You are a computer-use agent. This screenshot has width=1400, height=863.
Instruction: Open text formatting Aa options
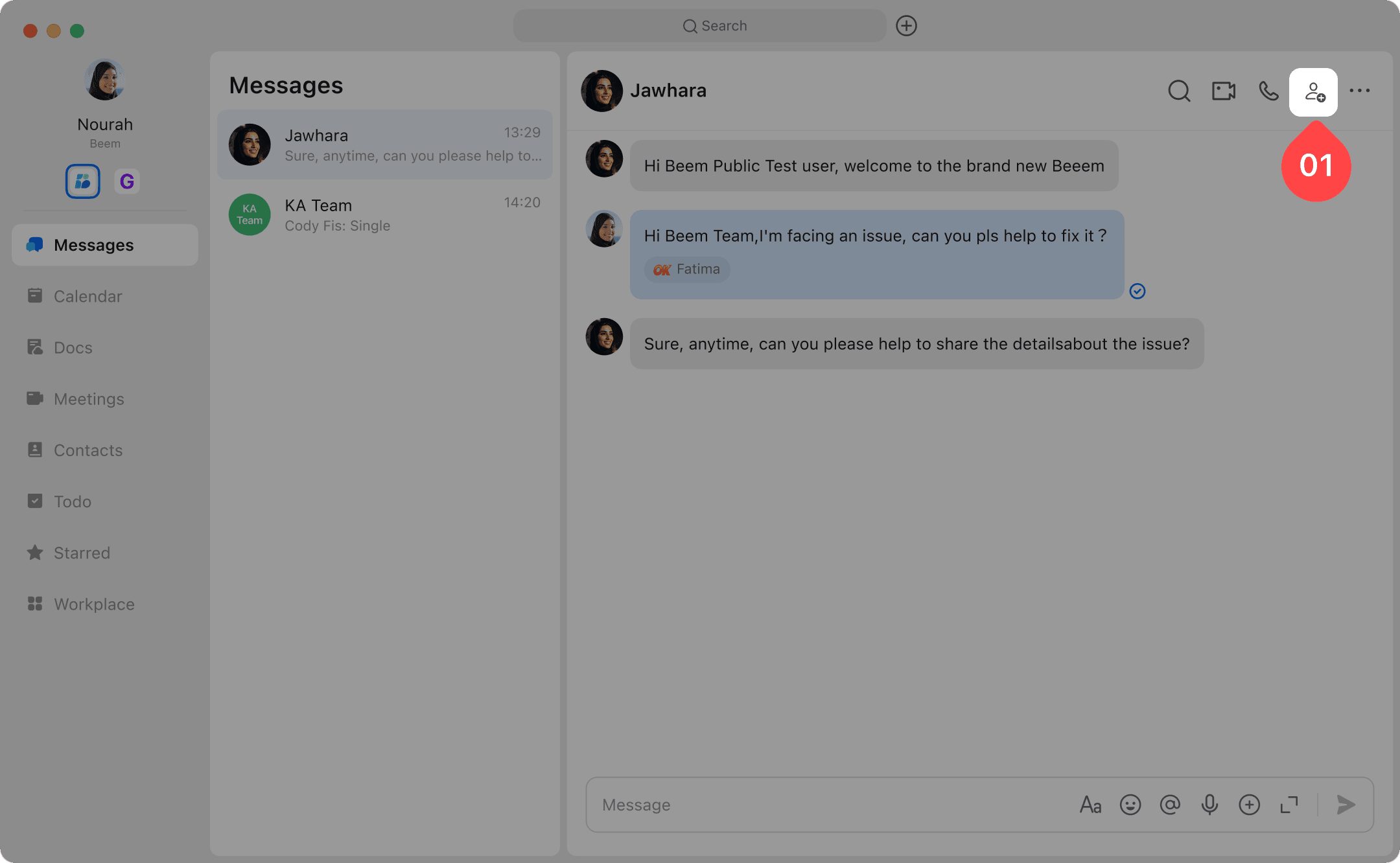tap(1091, 805)
